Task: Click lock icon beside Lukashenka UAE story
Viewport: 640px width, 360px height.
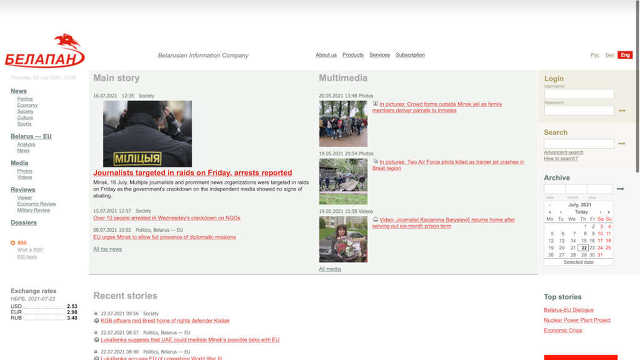Action: [97, 340]
